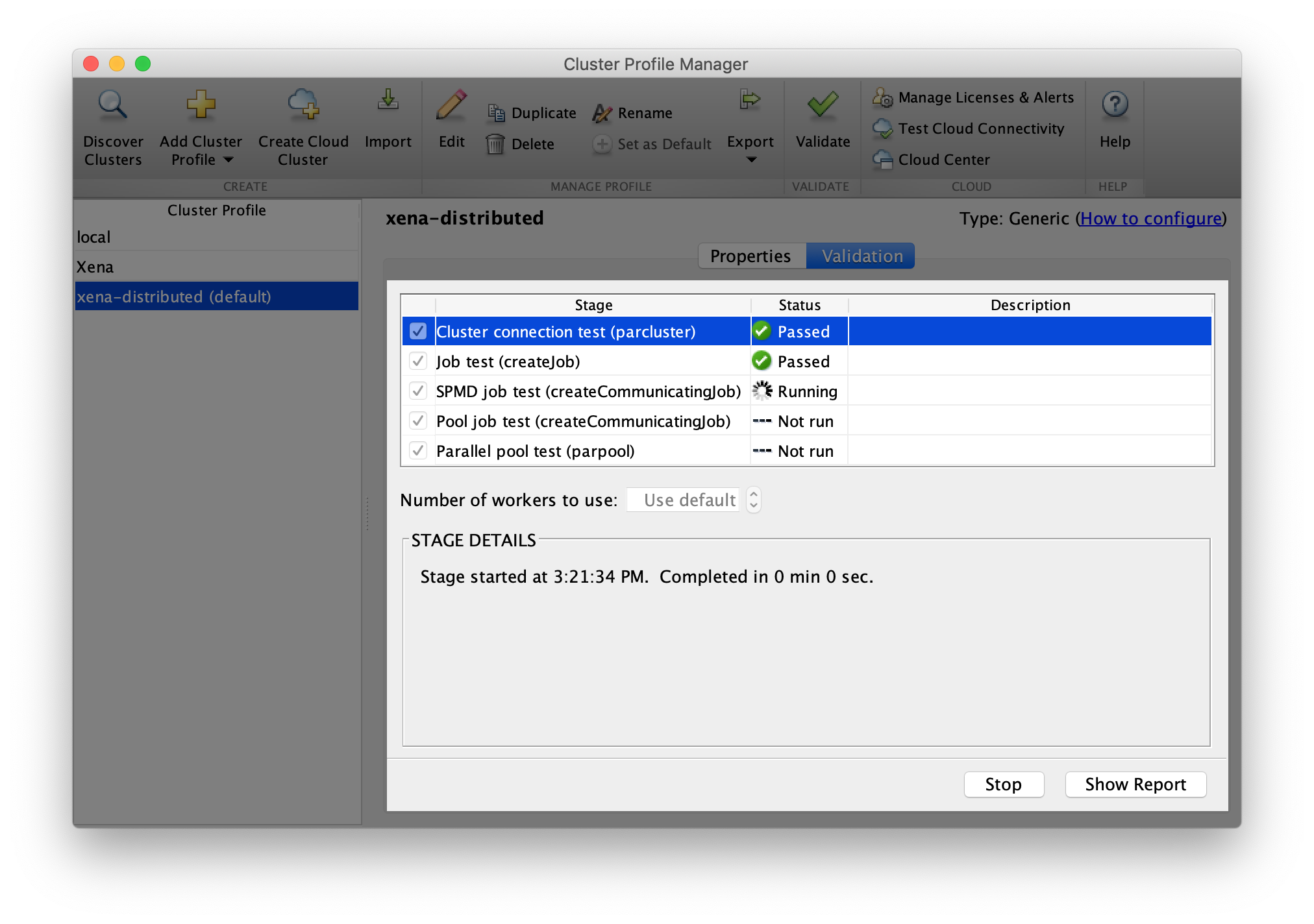Click the Validate checkmark icon
Image resolution: width=1314 pixels, height=924 pixels.
click(823, 104)
